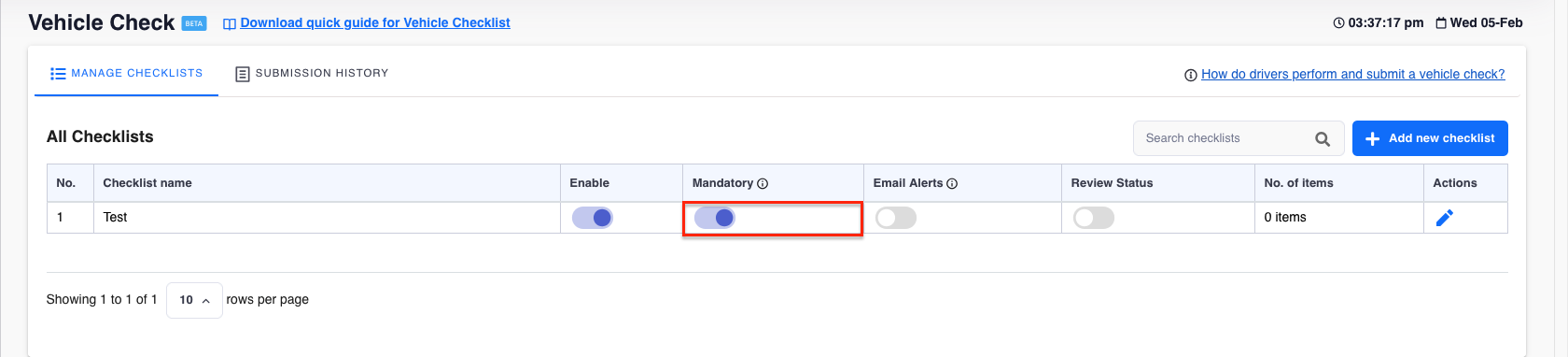The height and width of the screenshot is (357, 1568).
Task: Switch on Review Status toggle
Action: point(1094,218)
